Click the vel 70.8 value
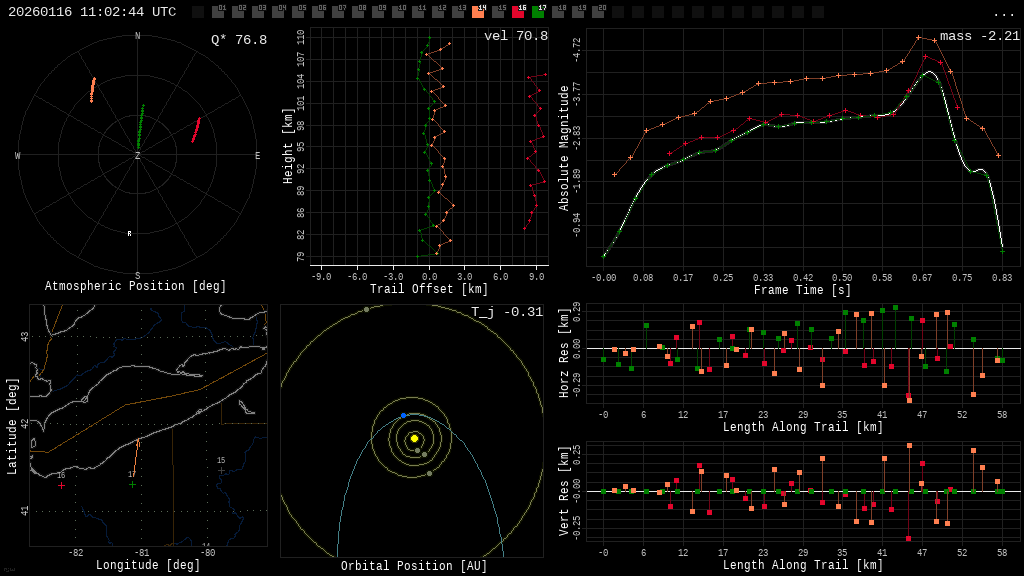 click(x=516, y=36)
